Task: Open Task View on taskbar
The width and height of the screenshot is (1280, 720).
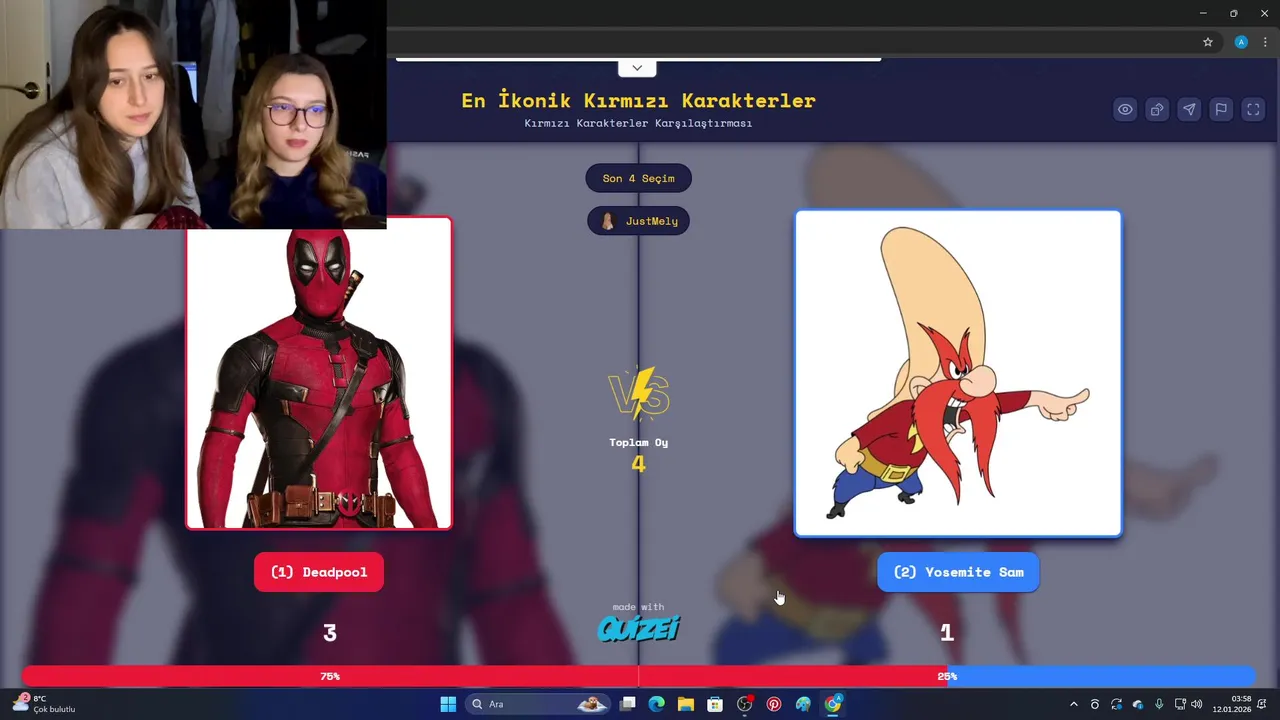Action: click(628, 704)
